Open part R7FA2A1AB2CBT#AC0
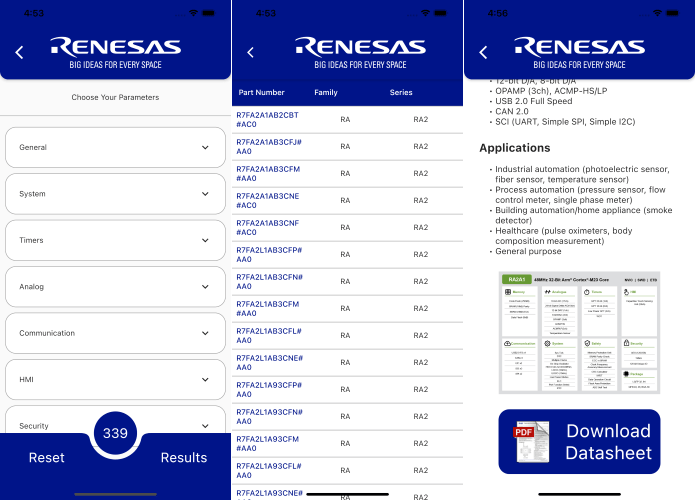 267,120
